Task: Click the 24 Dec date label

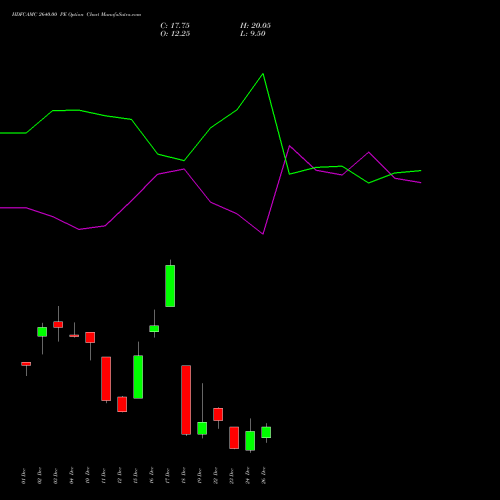Action: coord(247,476)
